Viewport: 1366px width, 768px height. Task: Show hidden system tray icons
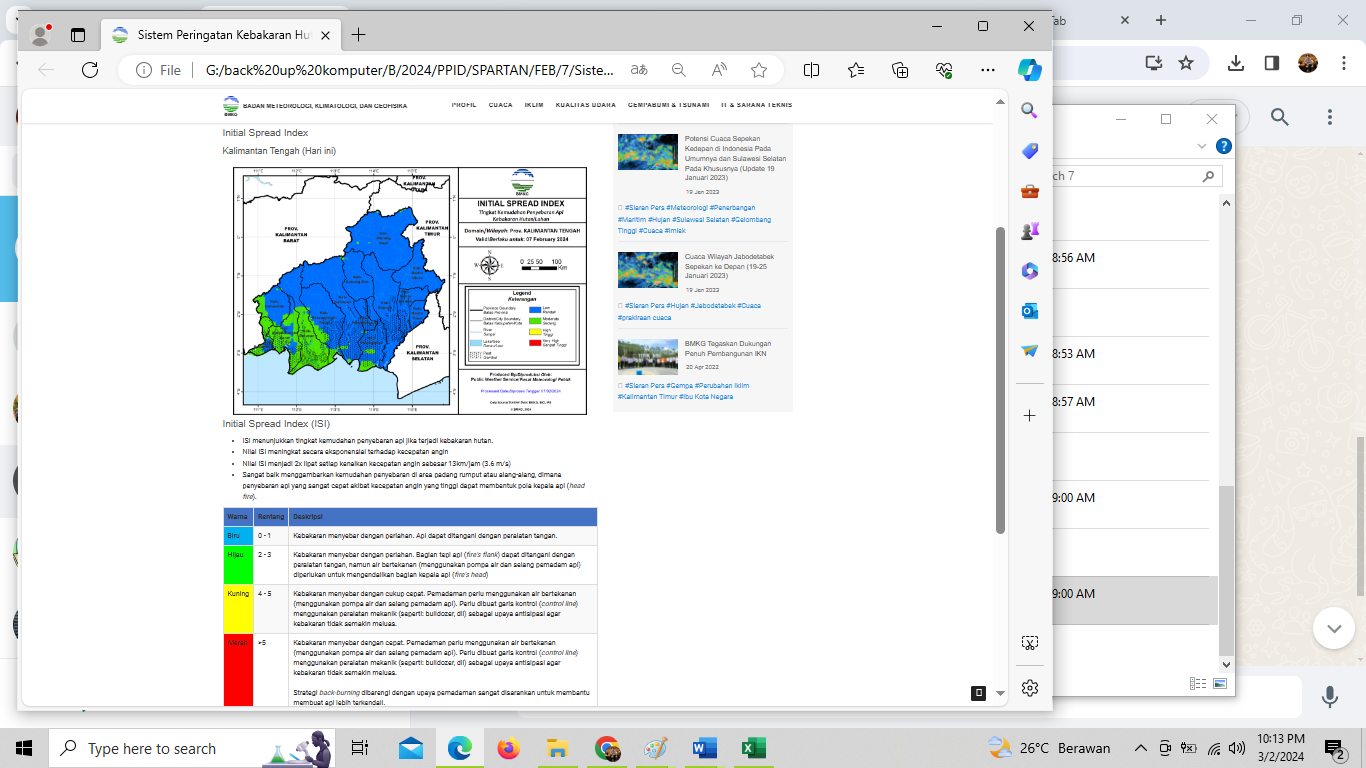[1140, 748]
